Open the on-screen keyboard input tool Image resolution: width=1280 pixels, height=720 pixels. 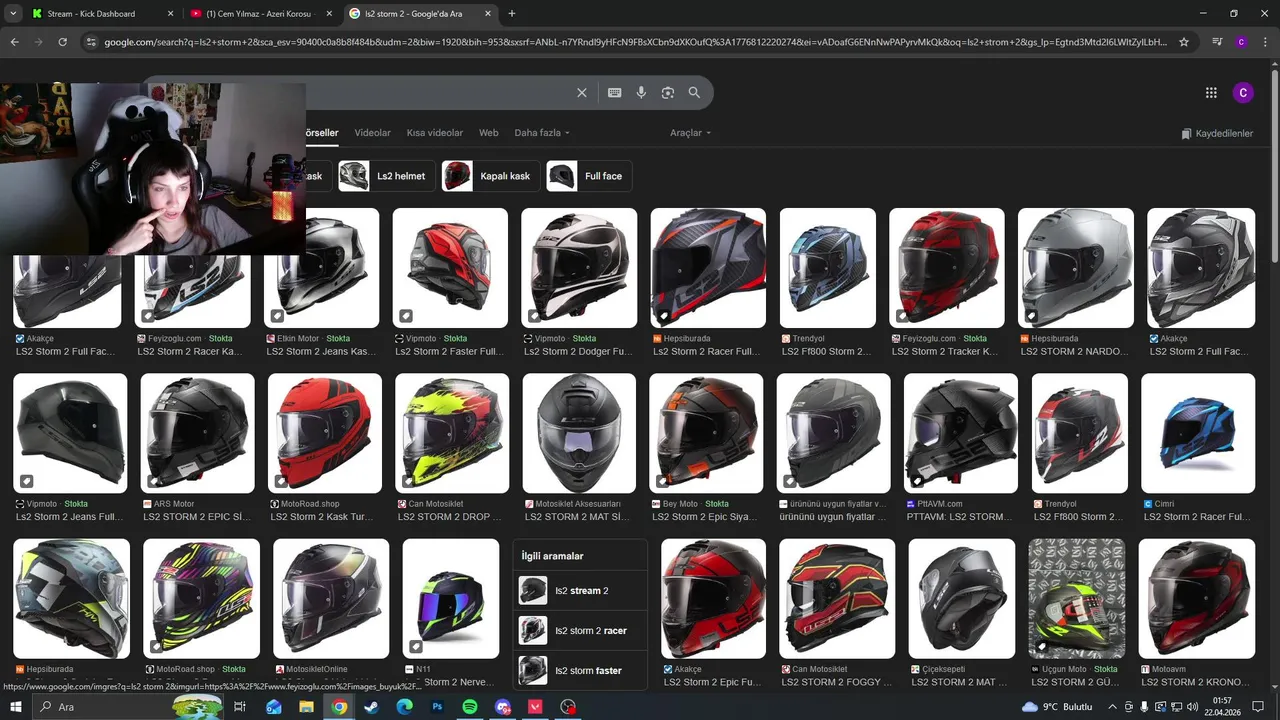click(614, 92)
